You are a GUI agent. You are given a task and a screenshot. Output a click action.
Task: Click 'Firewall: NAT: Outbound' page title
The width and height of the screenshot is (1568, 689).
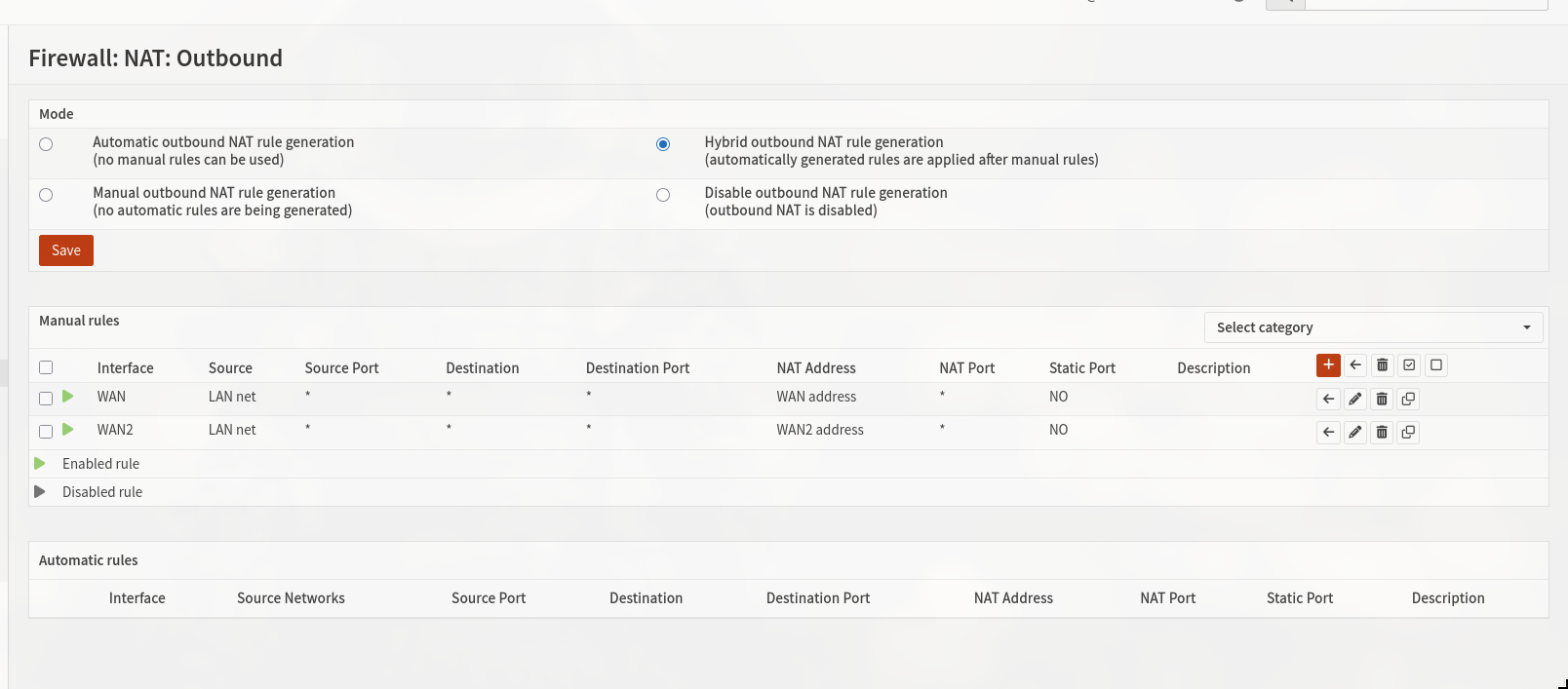[155, 58]
